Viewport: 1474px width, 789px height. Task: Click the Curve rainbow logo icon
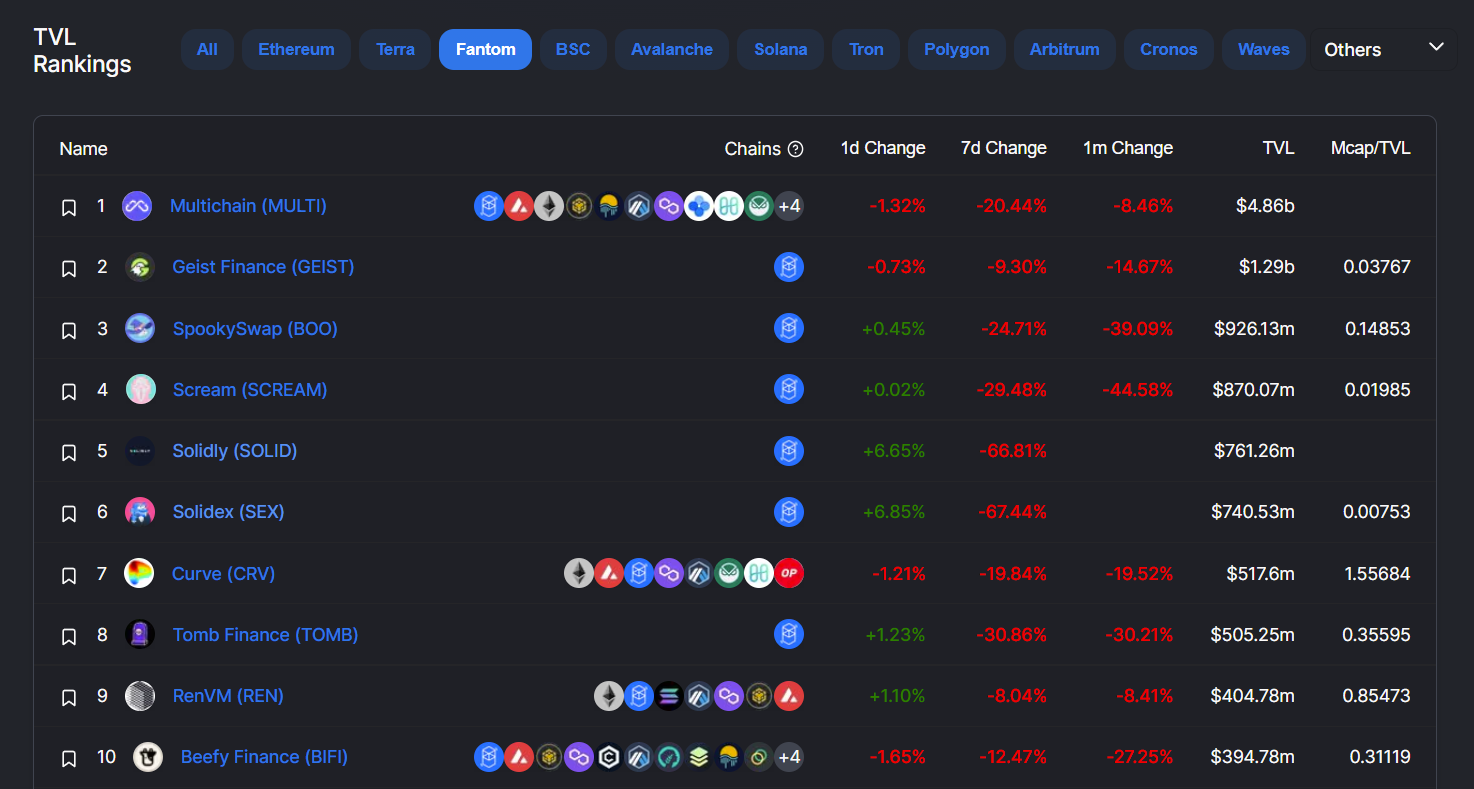point(139,573)
